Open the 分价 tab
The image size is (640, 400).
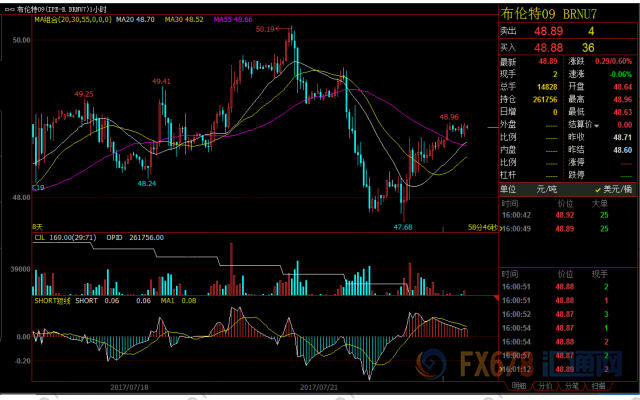coord(545,385)
